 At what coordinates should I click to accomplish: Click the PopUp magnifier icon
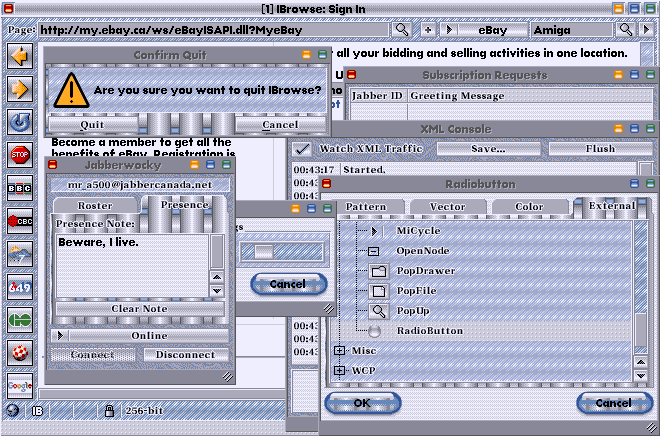coord(379,311)
